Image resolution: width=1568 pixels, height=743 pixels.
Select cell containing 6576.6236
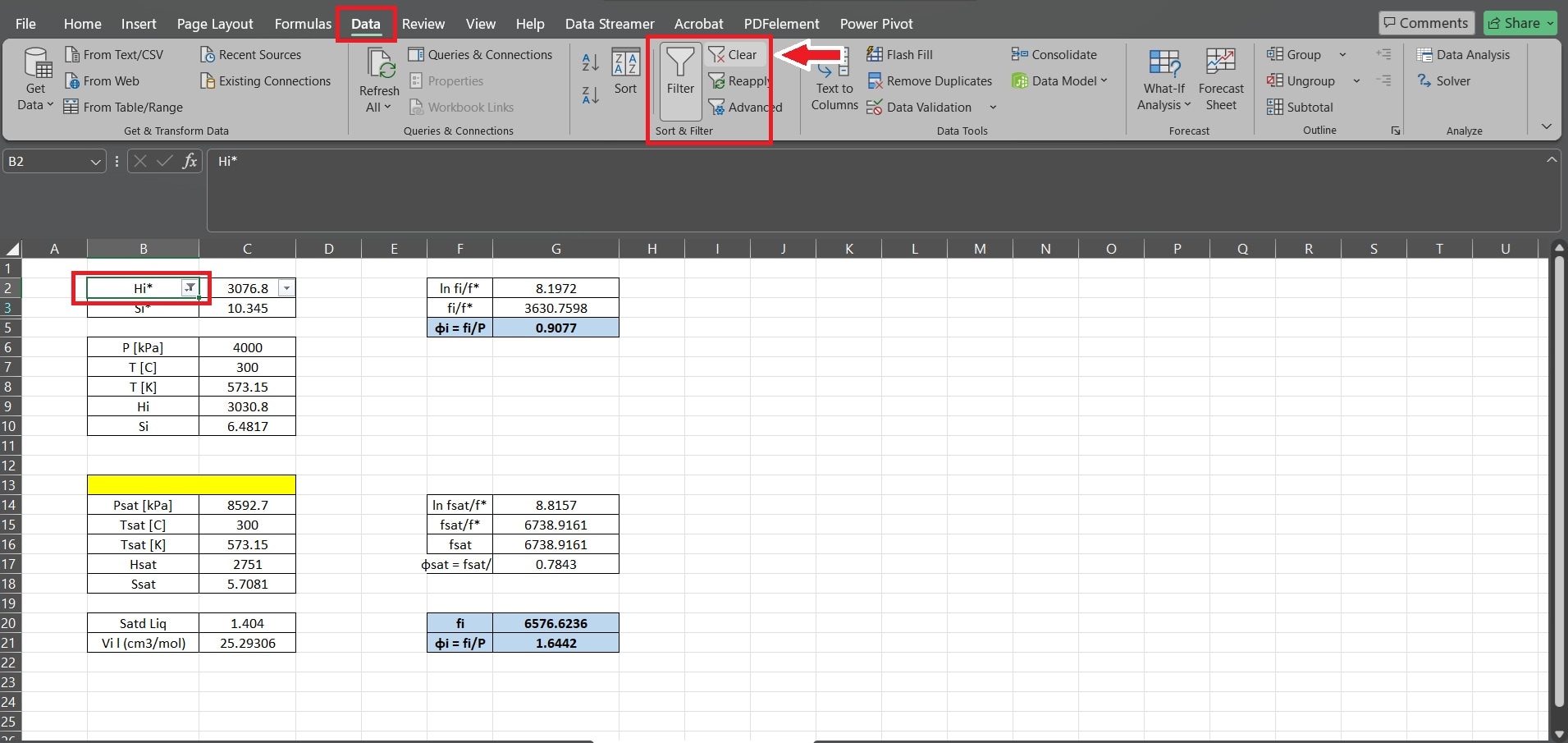click(556, 623)
